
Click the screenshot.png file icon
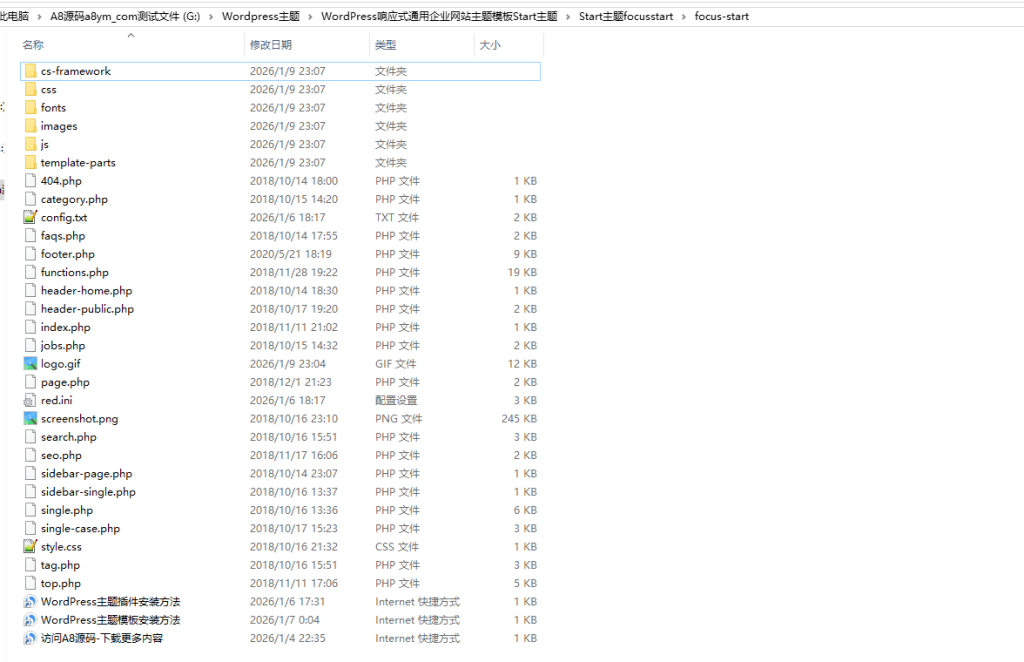coord(30,419)
